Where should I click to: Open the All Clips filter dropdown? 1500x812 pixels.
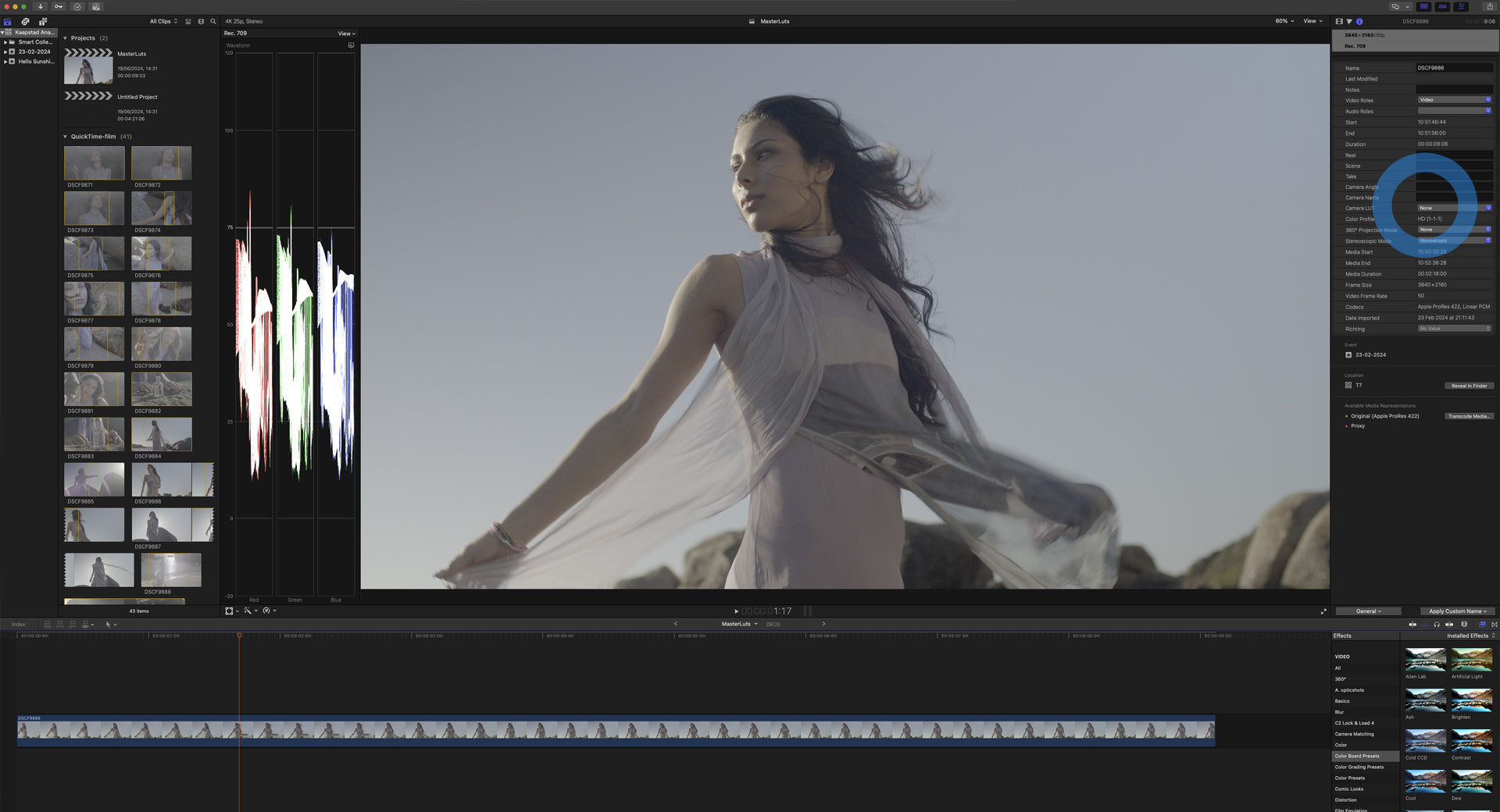(163, 21)
